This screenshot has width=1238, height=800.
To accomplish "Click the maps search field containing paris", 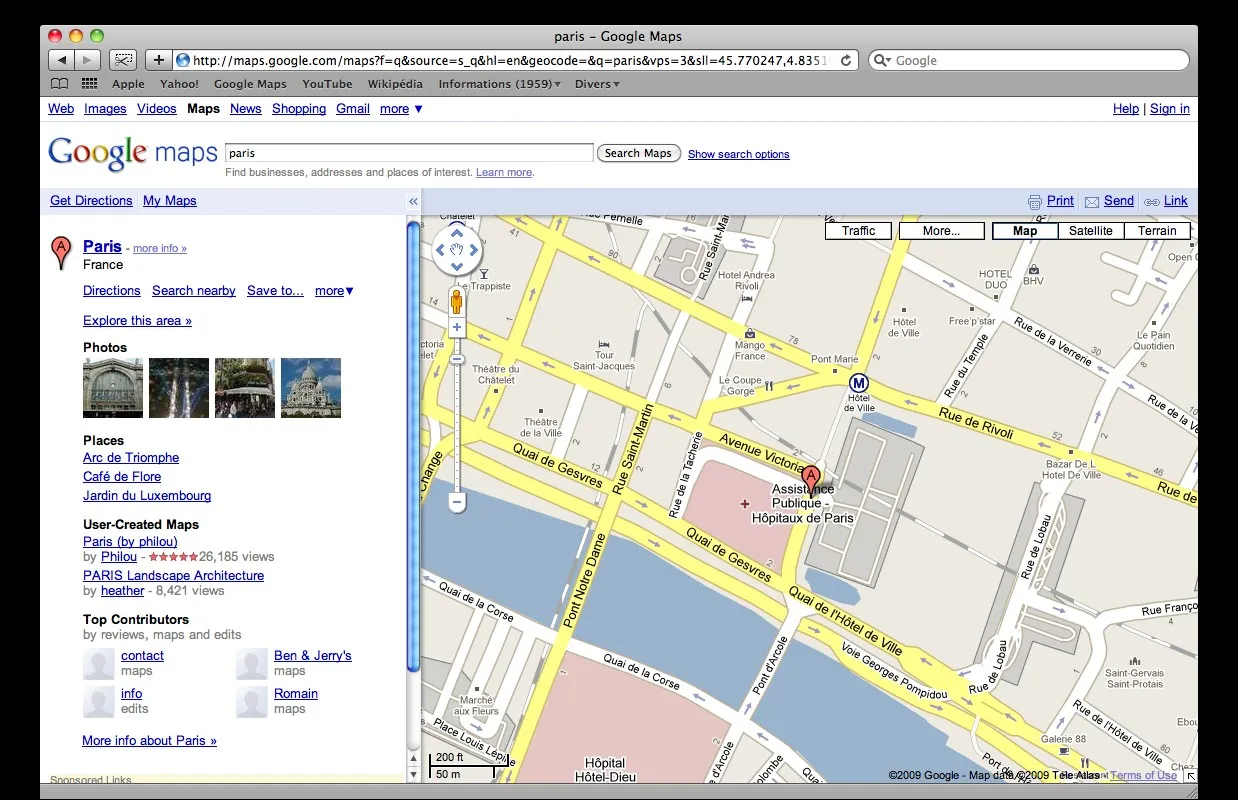I will coord(409,153).
